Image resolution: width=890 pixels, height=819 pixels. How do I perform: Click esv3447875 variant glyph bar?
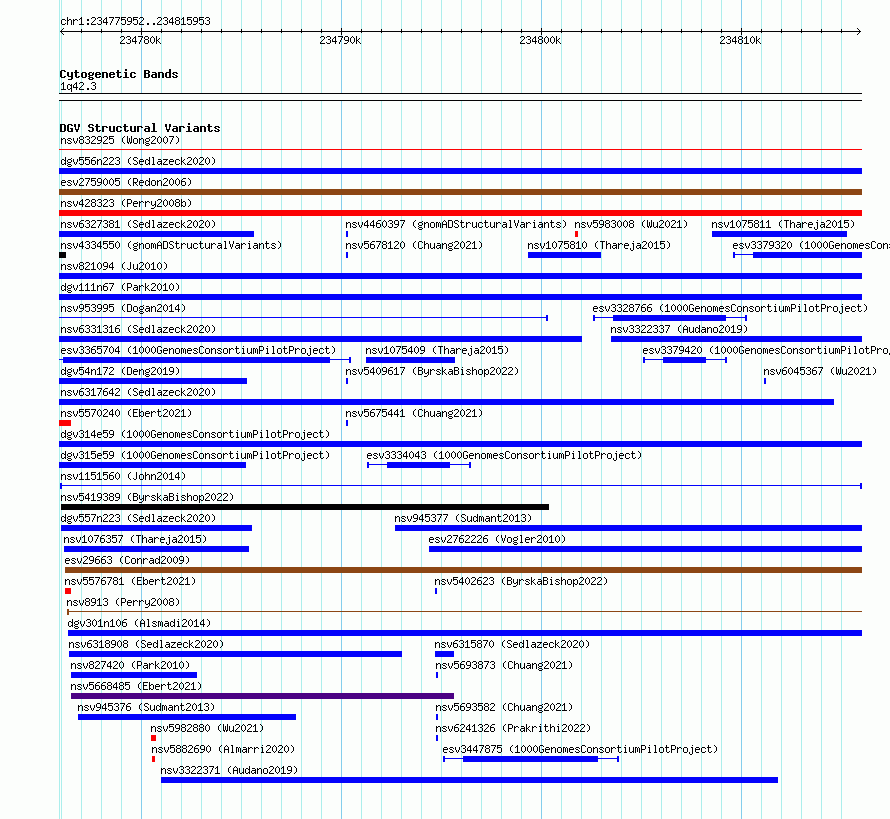coord(531,759)
